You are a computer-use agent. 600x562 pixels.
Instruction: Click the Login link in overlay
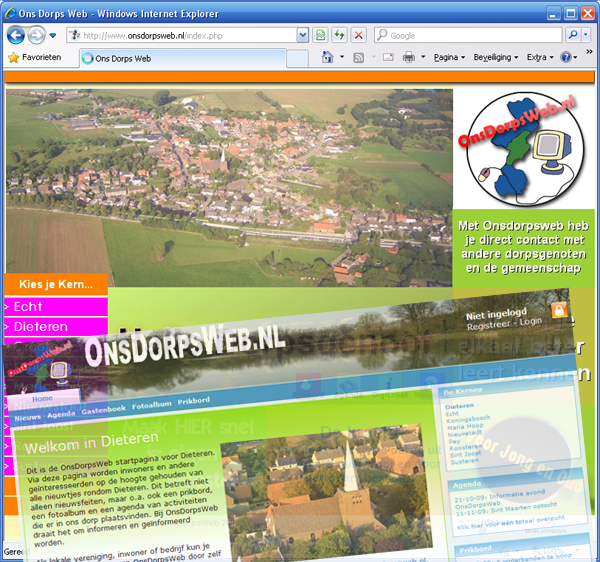click(x=530, y=321)
